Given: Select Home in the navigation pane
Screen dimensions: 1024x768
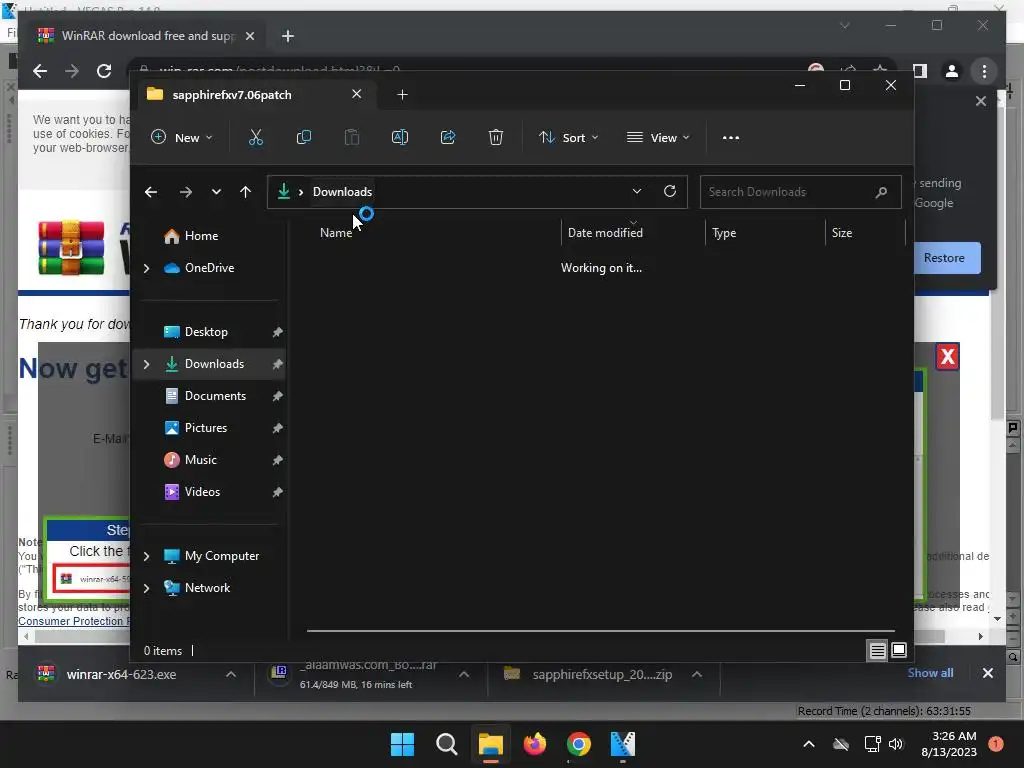Looking at the screenshot, I should [x=201, y=236].
